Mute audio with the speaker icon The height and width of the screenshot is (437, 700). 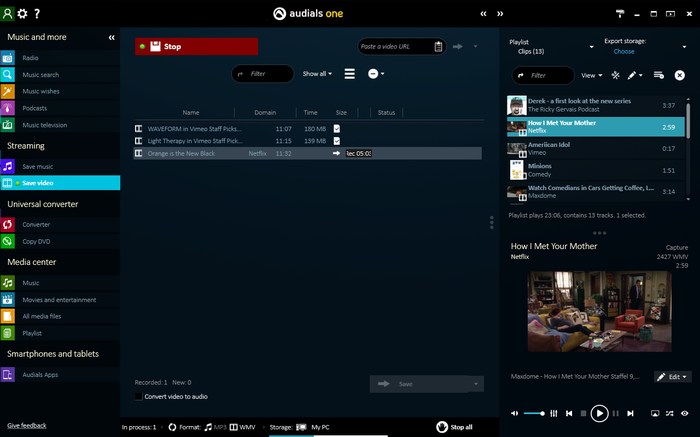[x=514, y=413]
